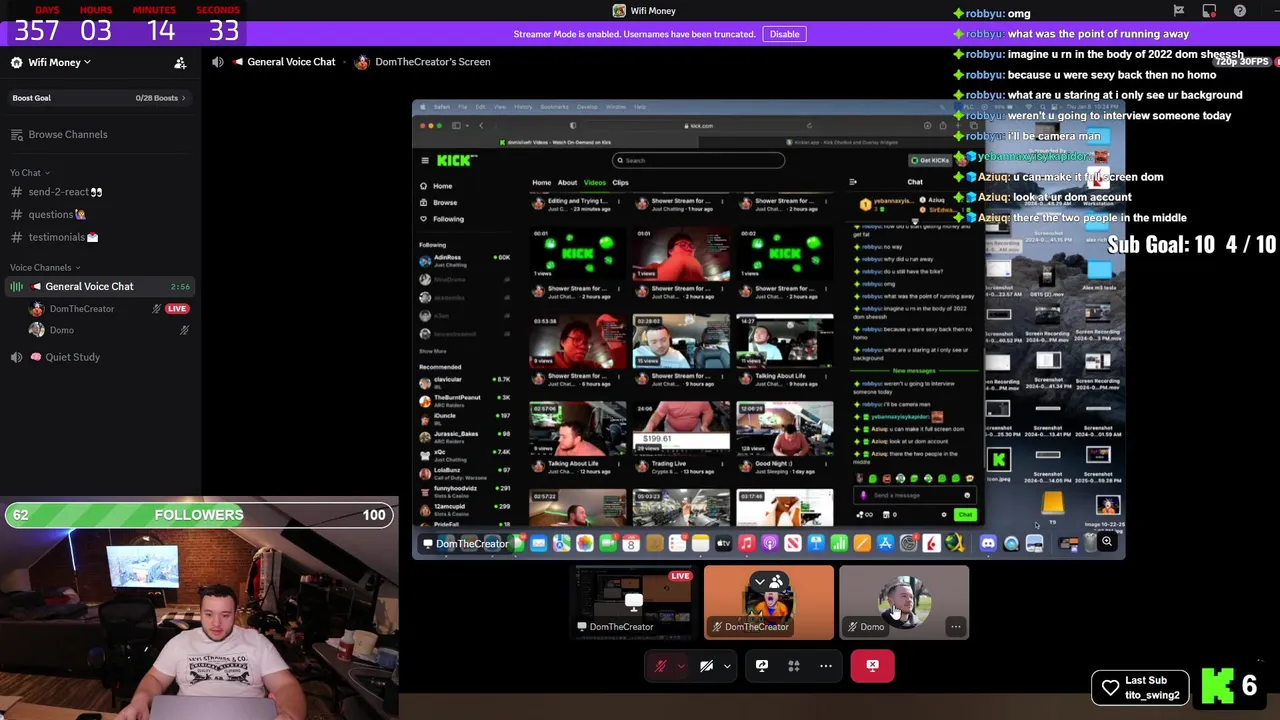
Task: Select Domo's participant tile
Action: tap(904, 602)
